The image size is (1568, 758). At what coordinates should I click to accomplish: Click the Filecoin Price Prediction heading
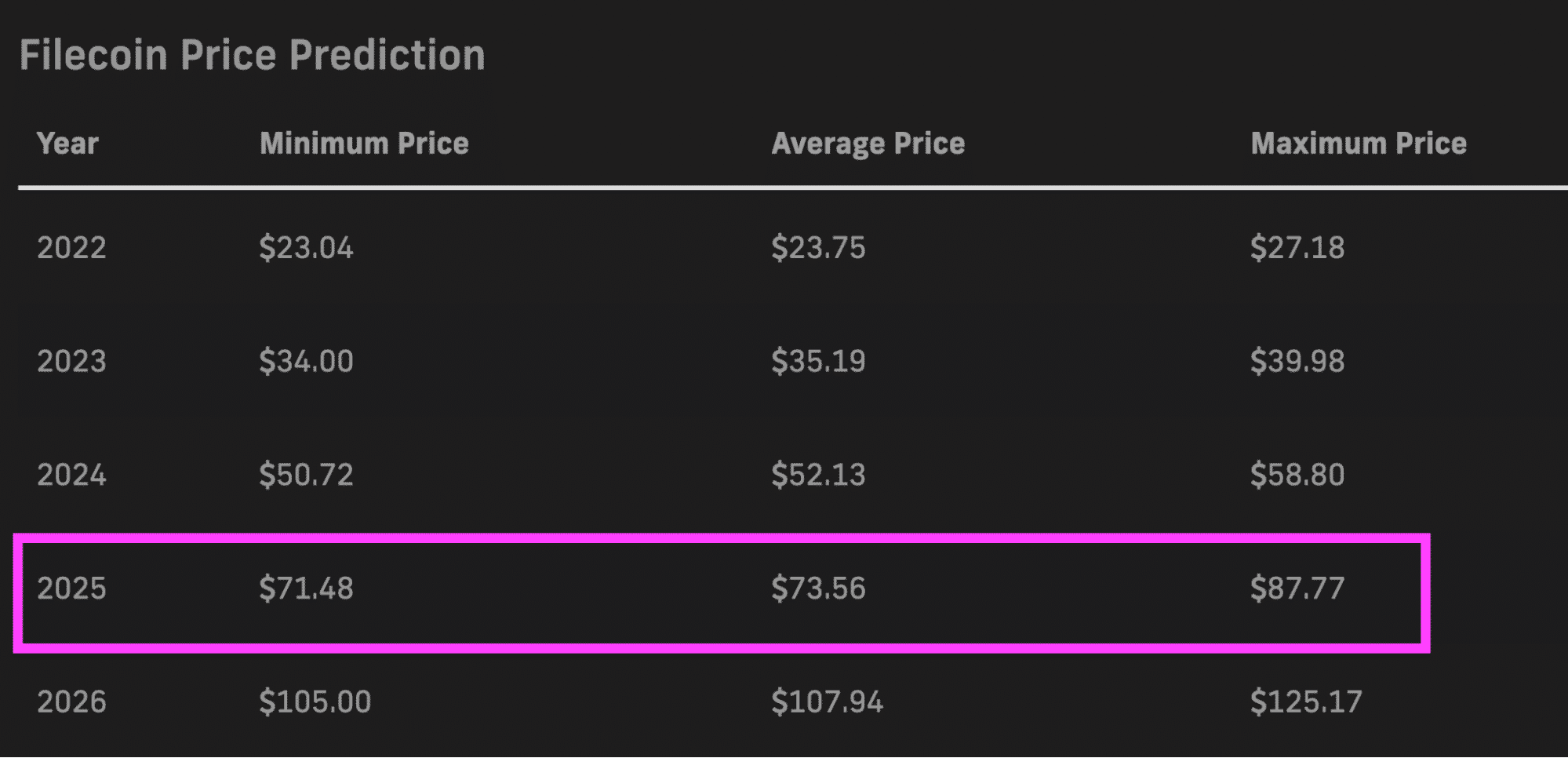pyautogui.click(x=253, y=56)
